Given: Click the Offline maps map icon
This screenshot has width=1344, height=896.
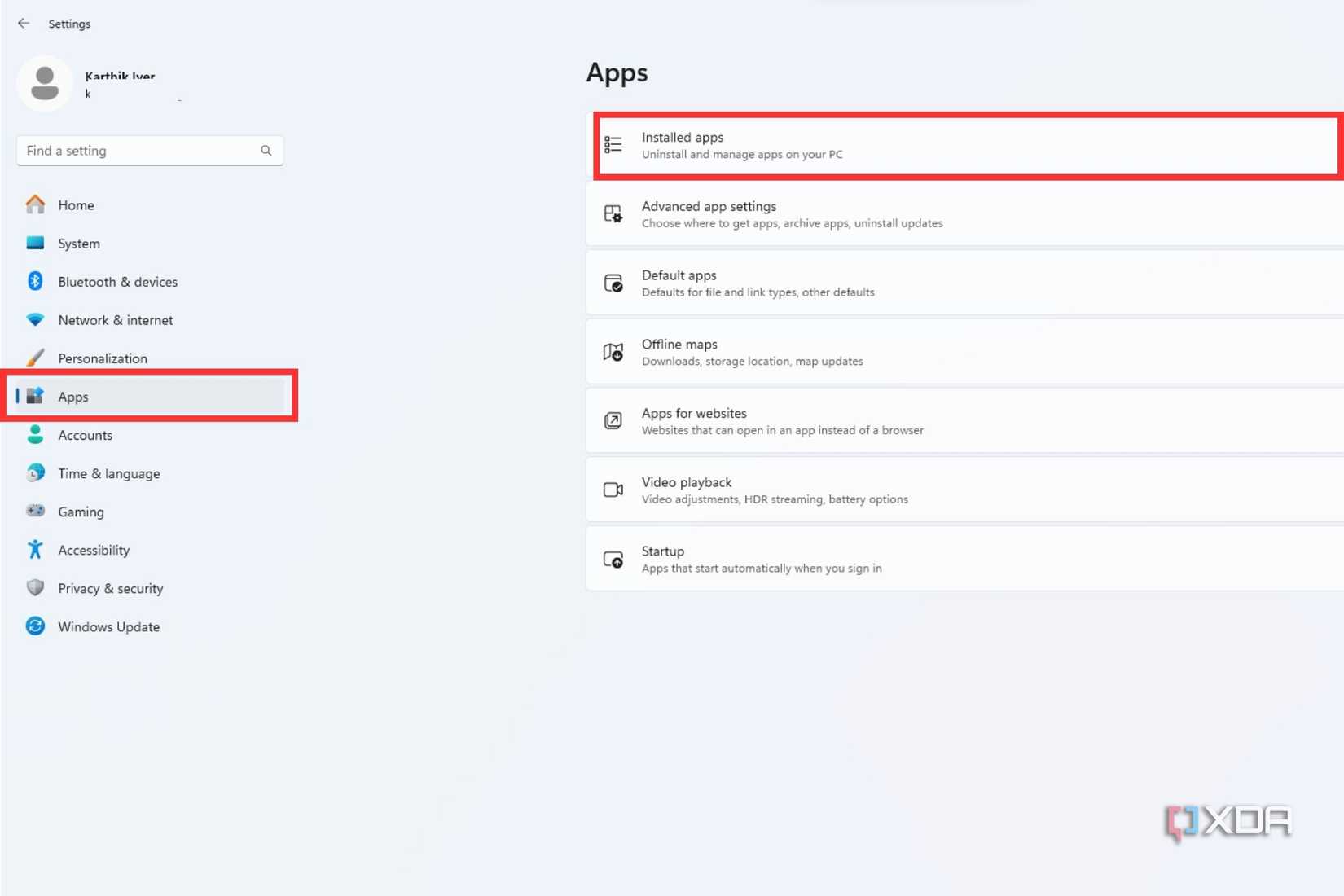Looking at the screenshot, I should pyautogui.click(x=613, y=352).
